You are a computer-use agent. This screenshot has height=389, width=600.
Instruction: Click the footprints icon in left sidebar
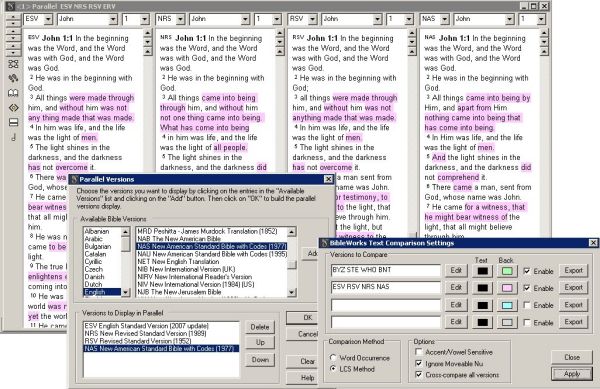click(13, 78)
